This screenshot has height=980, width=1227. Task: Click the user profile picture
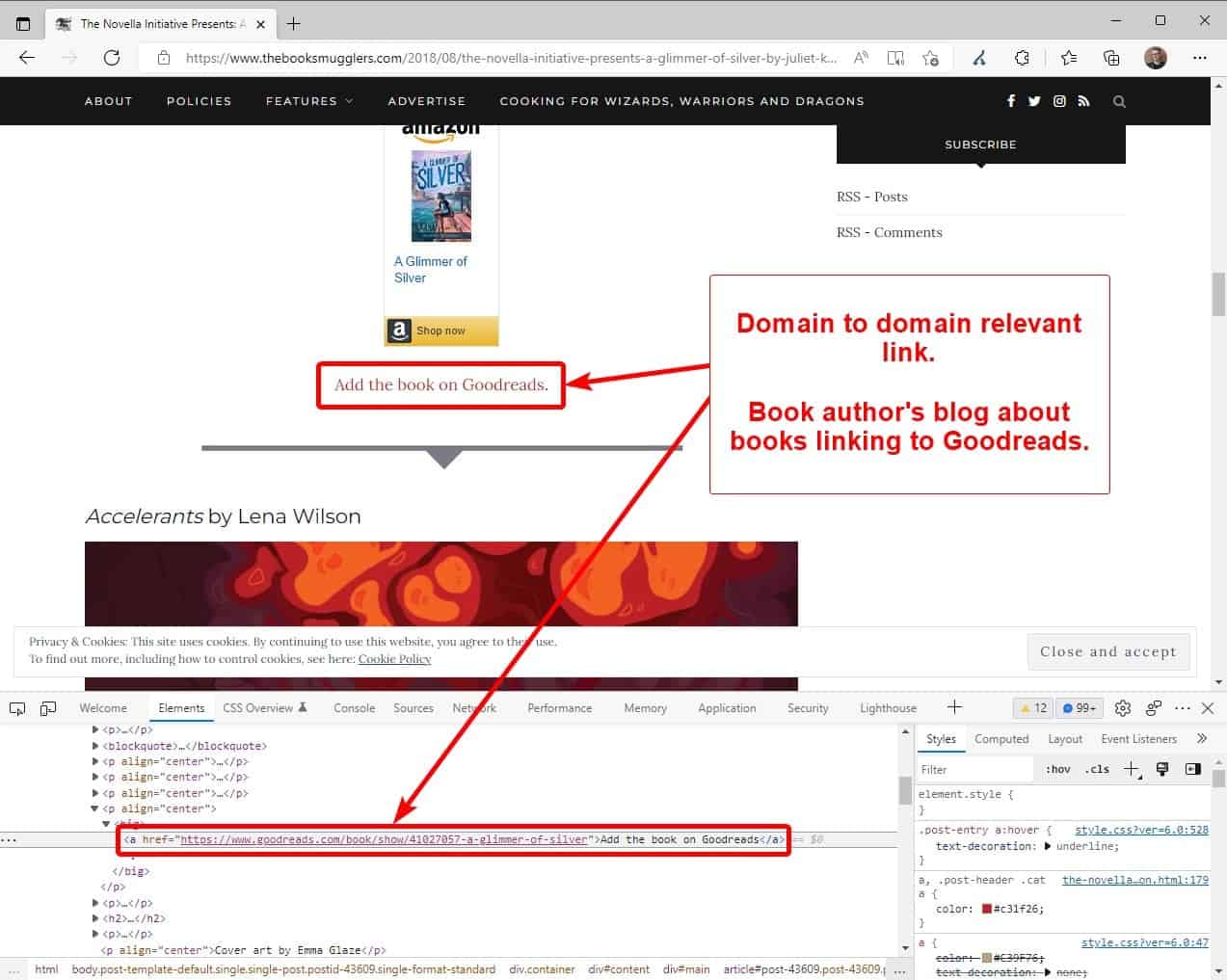[x=1156, y=58]
